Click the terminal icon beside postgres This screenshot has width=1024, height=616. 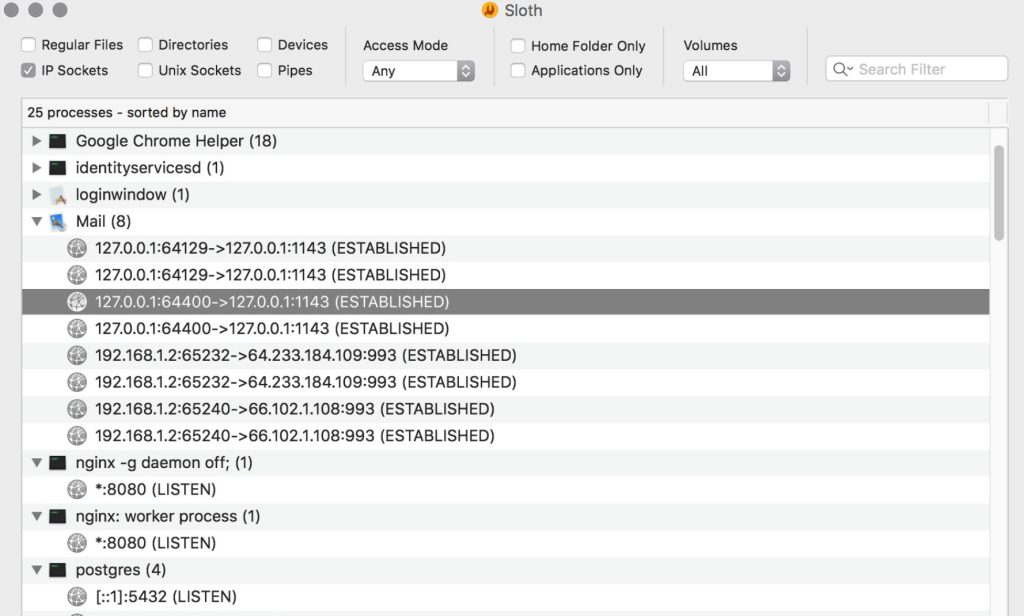pyautogui.click(x=57, y=570)
